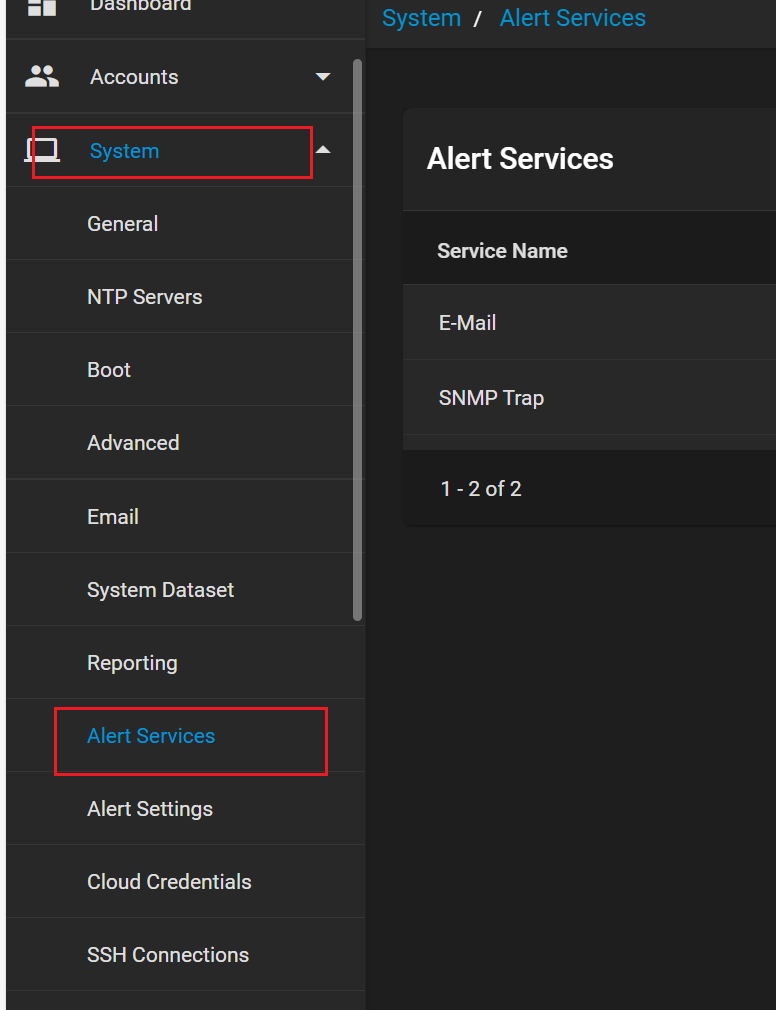Screen dimensions: 776x1010
Task: Click the sidebar vertical scrollbar
Action: pos(358,340)
